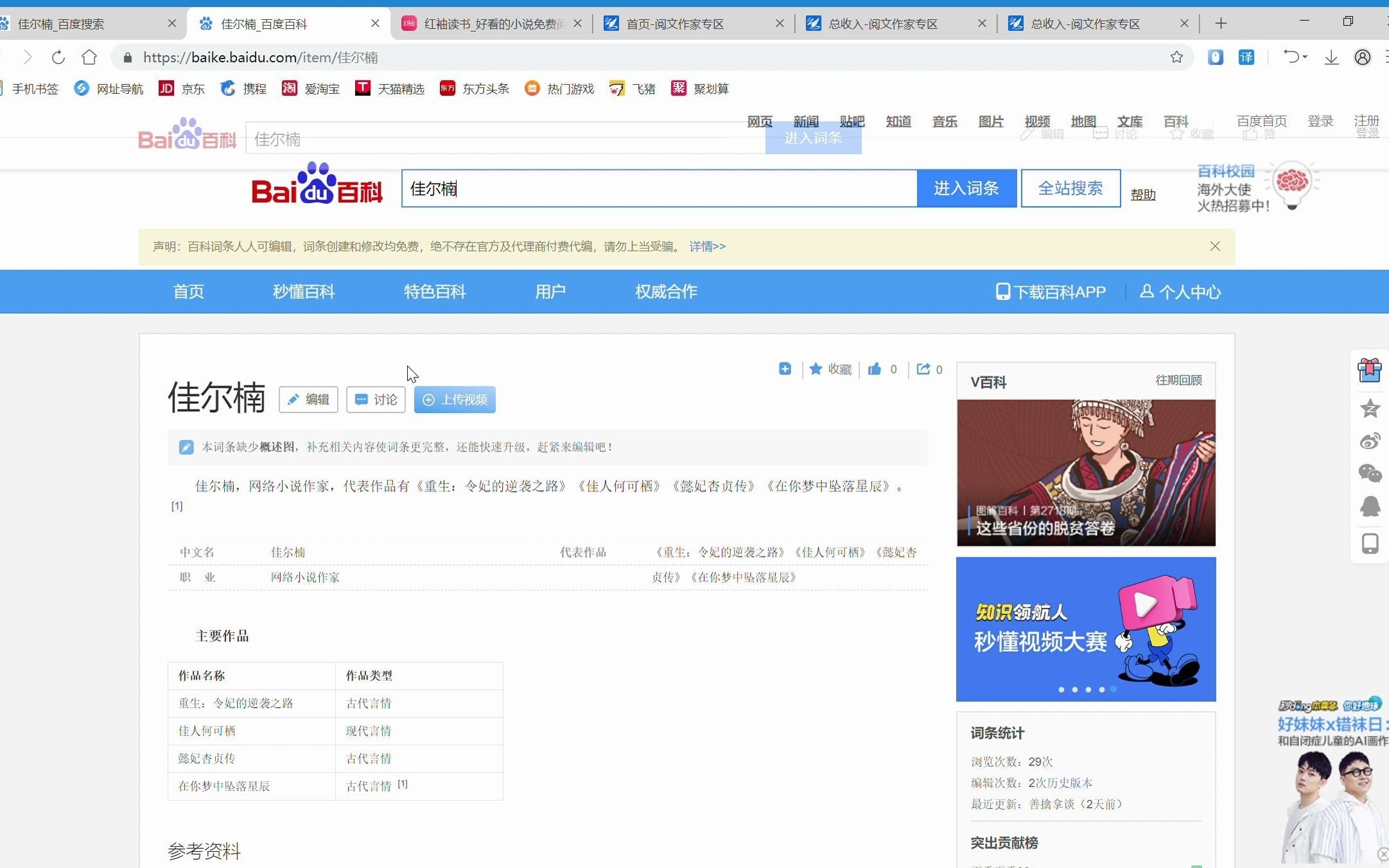Image resolution: width=1389 pixels, height=868 pixels.
Task: Open the 爱淘宝 bookmark
Action: (311, 89)
